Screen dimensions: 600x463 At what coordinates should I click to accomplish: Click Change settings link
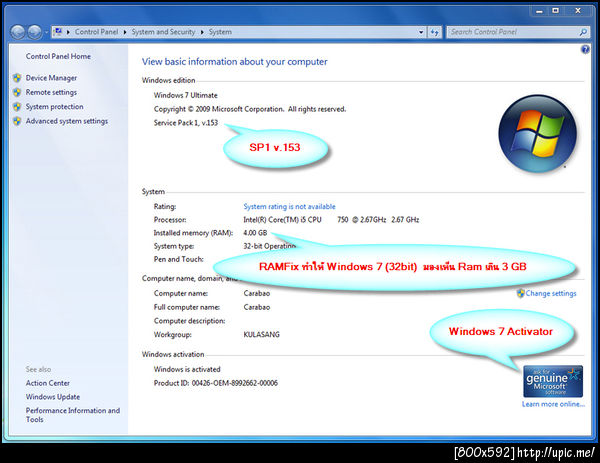(551, 293)
